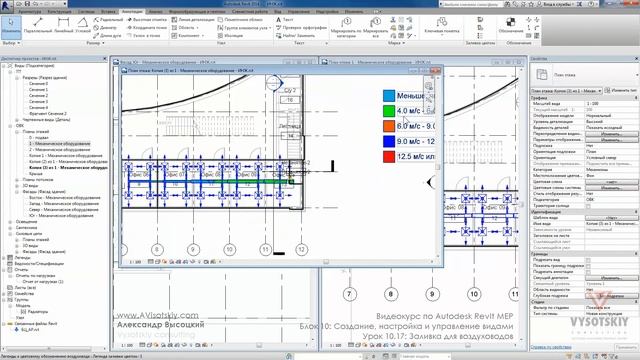Viewport: 640px width, 360px height.
Task: Click Изменить for Параметры отображения
Action: [x=611, y=140]
